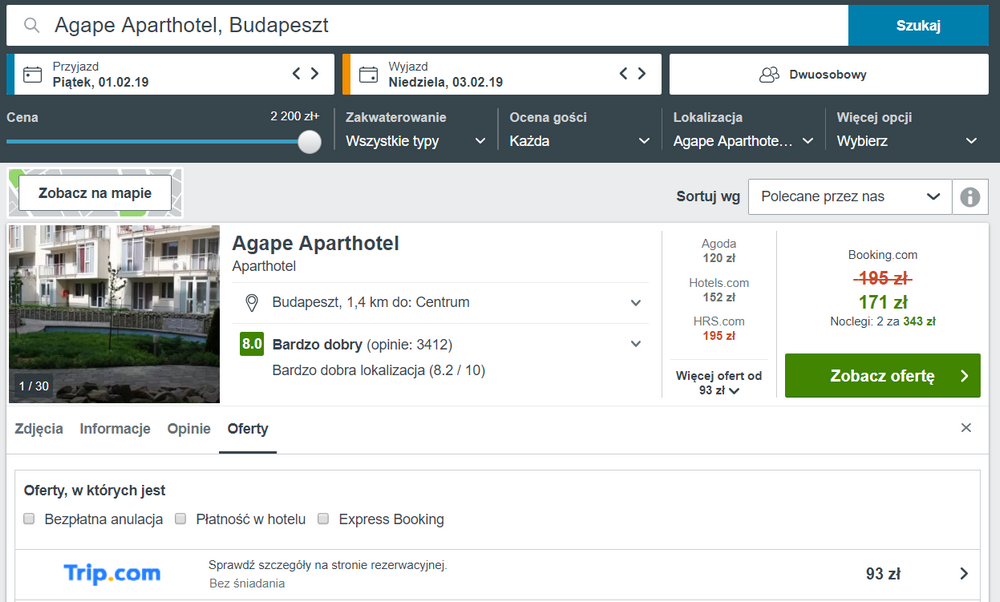Click Booking.com 171 zł price
The height and width of the screenshot is (602, 1000).
click(883, 302)
